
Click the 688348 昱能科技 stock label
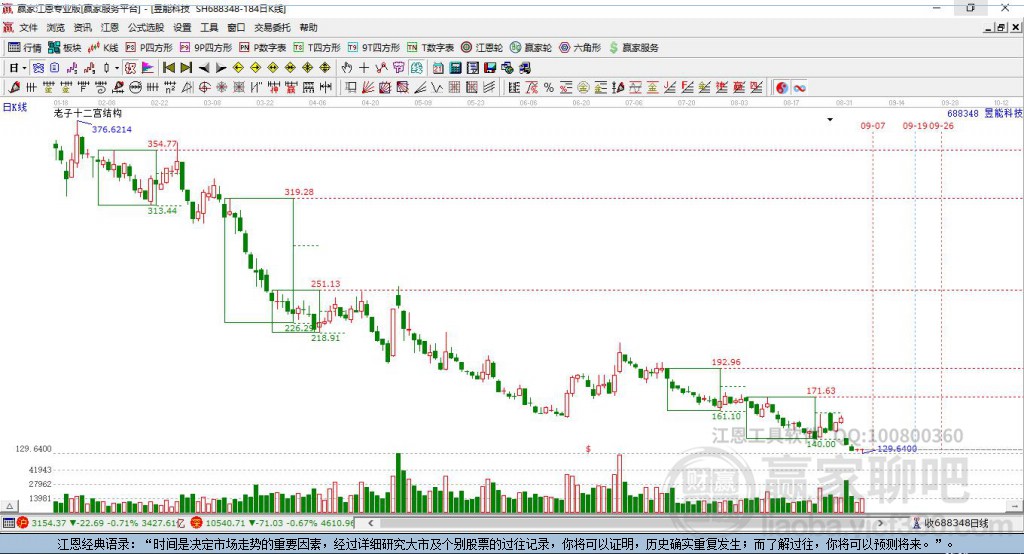985,113
